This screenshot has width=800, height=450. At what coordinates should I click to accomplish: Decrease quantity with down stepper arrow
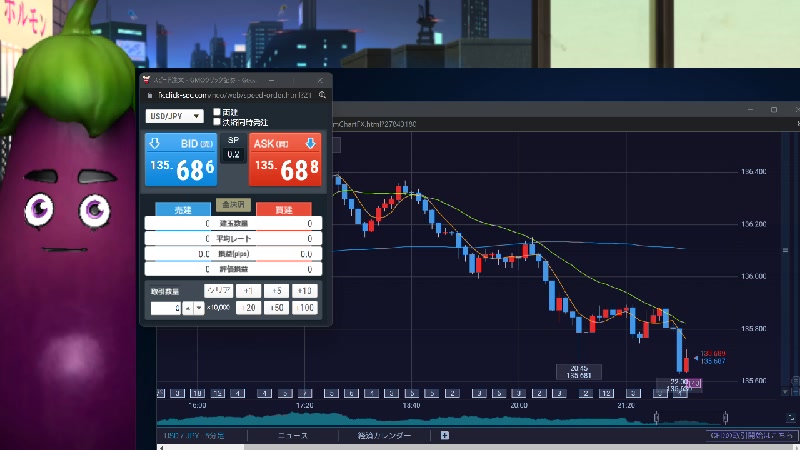(199, 308)
